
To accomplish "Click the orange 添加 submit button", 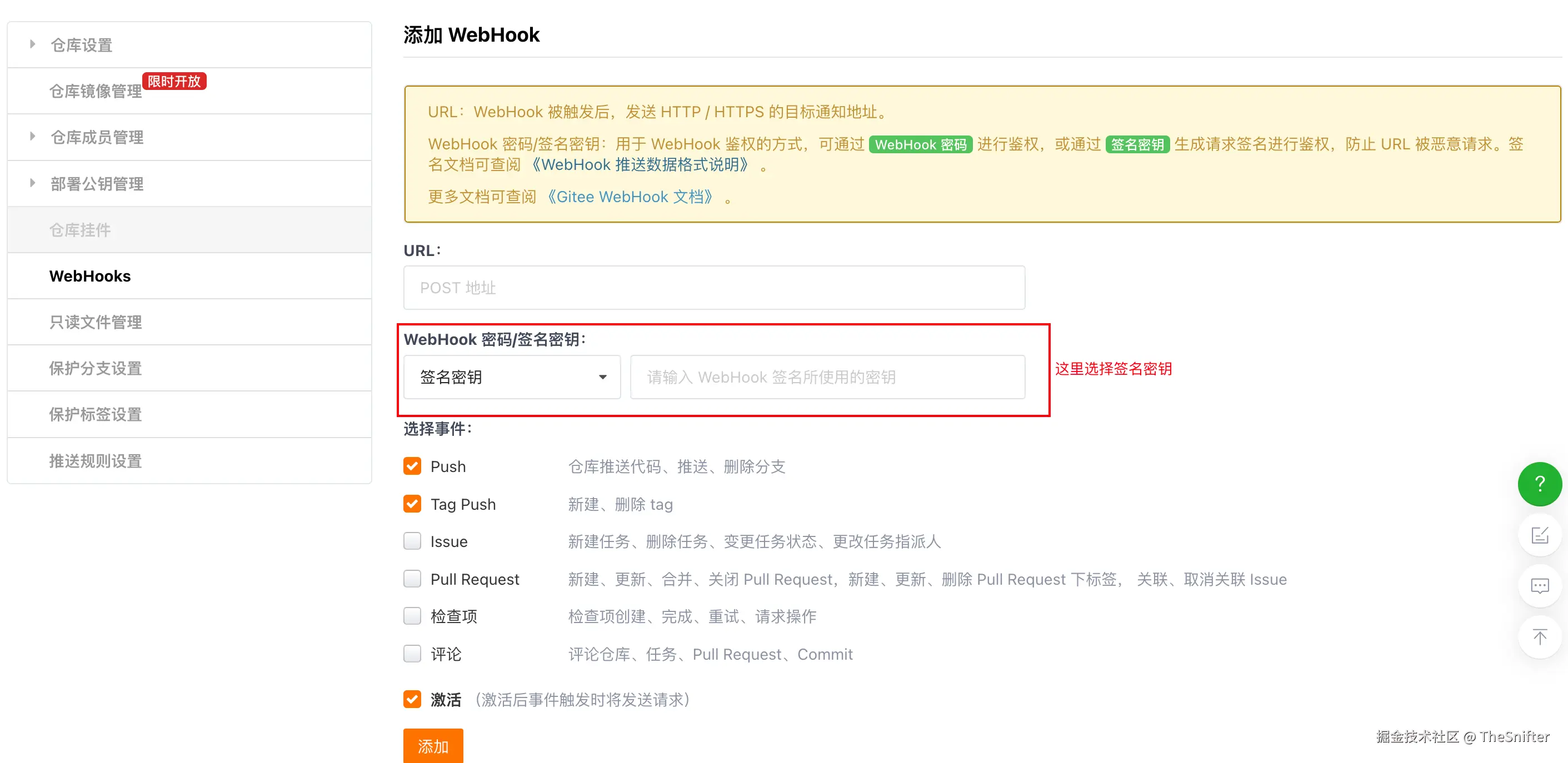I will pos(432,745).
